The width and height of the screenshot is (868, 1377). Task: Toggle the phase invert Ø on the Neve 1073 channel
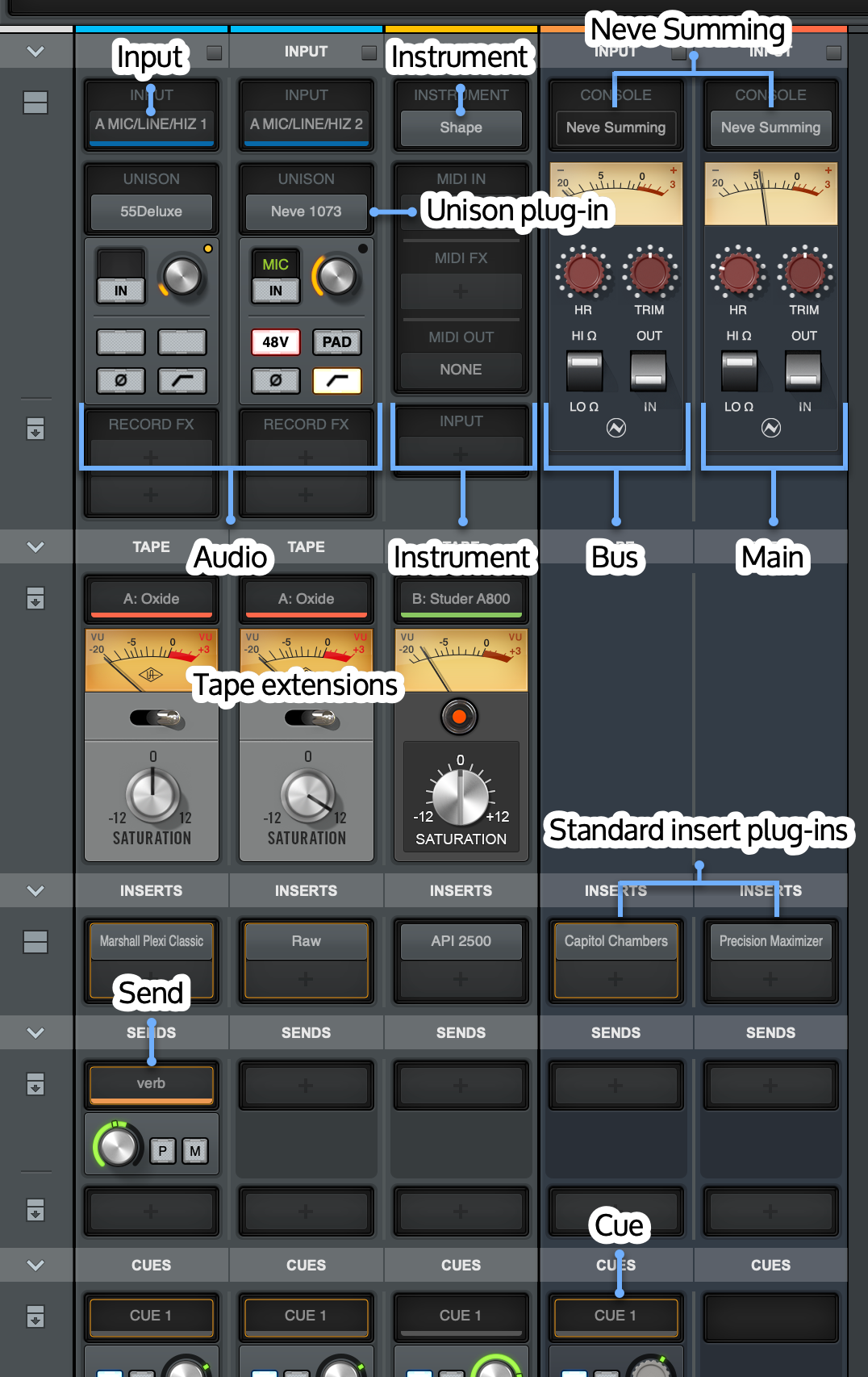click(276, 380)
